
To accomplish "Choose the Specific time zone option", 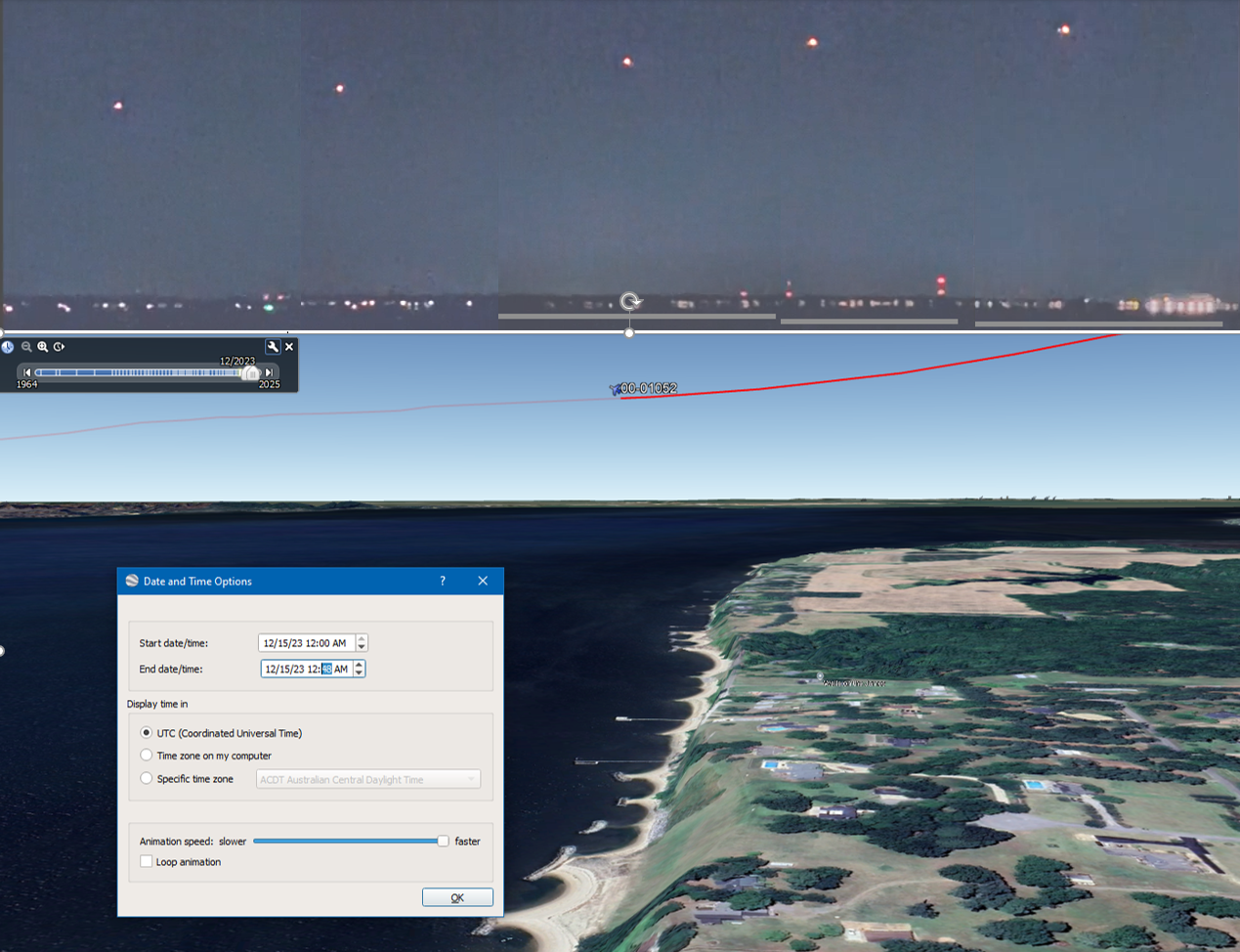I will coord(147,779).
